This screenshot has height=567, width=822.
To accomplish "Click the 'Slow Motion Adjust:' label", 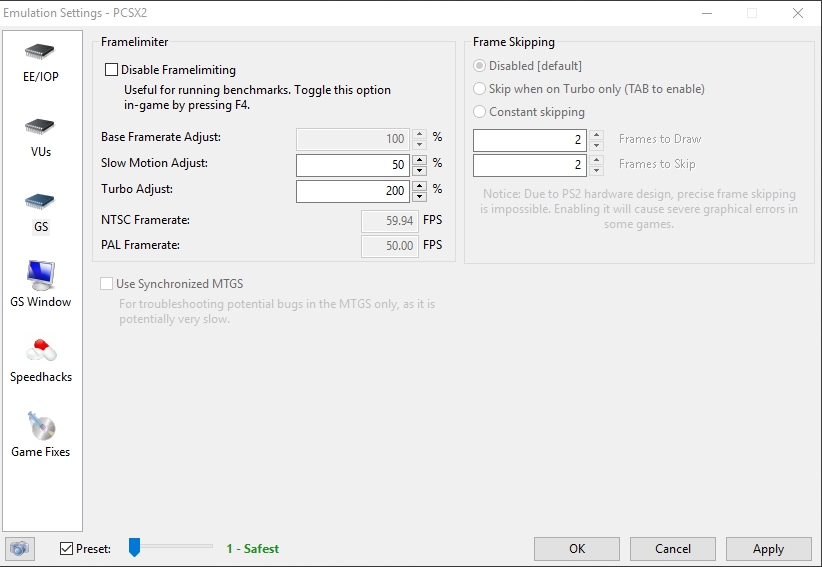I will pyautogui.click(x=155, y=162).
